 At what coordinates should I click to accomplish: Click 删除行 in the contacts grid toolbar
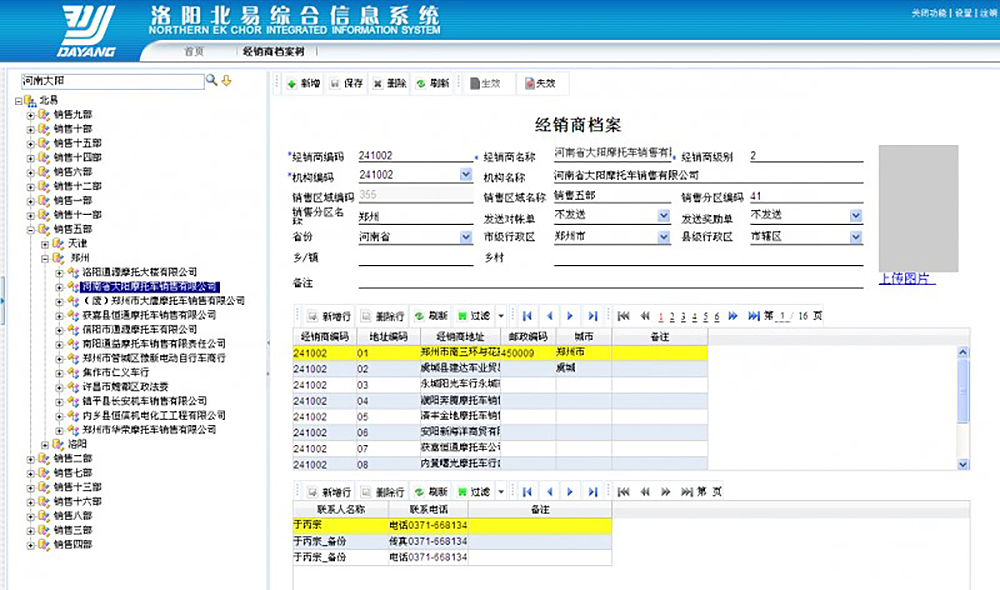click(x=382, y=492)
